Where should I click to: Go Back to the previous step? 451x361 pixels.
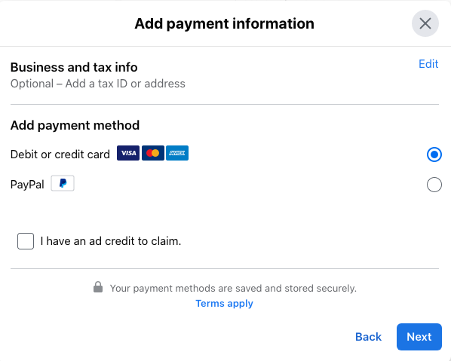pos(368,337)
